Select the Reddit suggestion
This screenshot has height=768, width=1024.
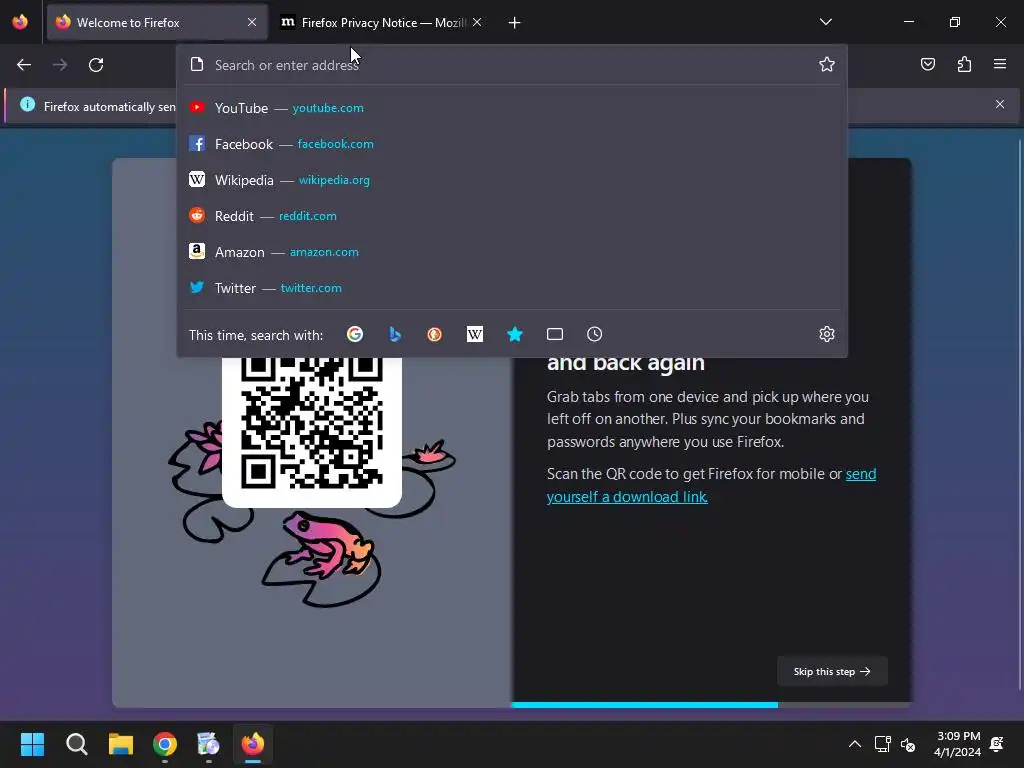coord(512,216)
